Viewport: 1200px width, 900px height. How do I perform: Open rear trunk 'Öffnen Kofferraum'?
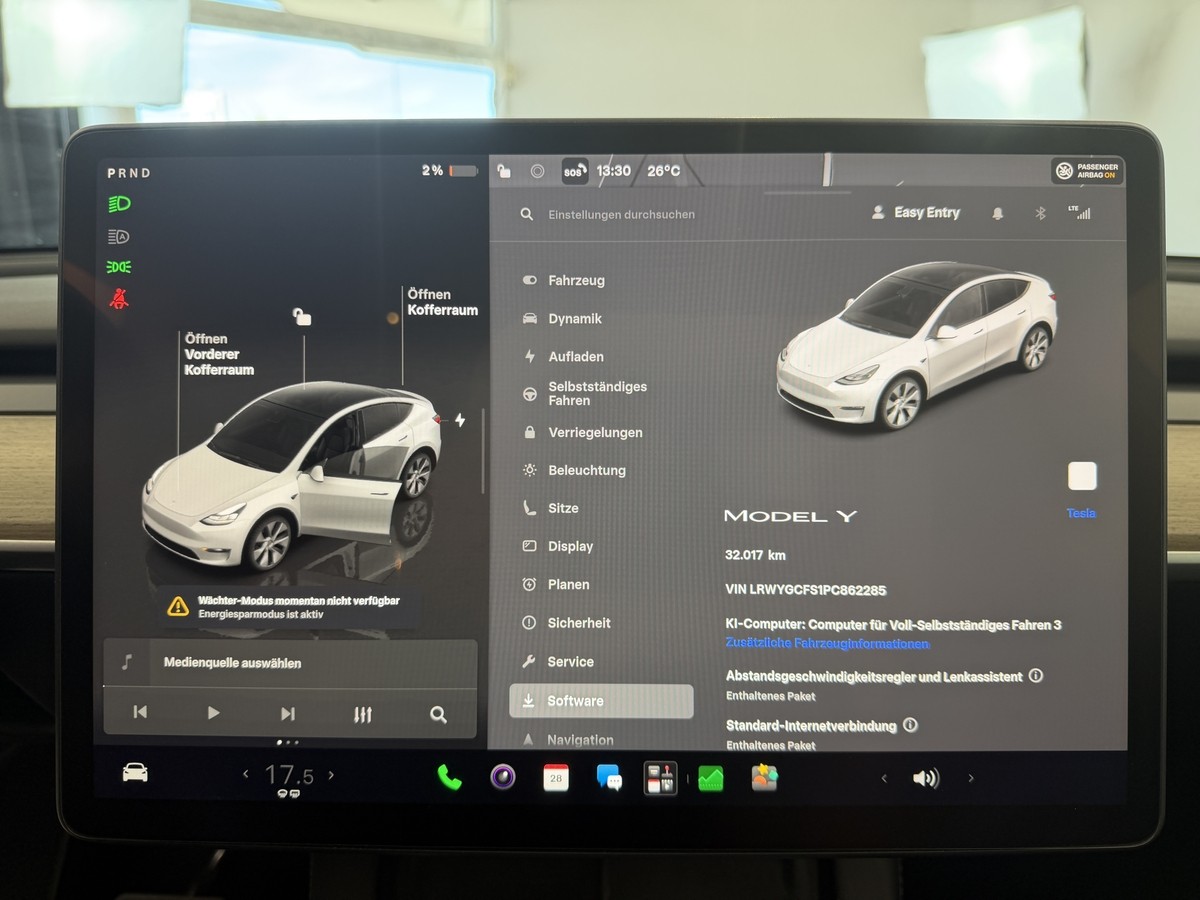point(442,302)
